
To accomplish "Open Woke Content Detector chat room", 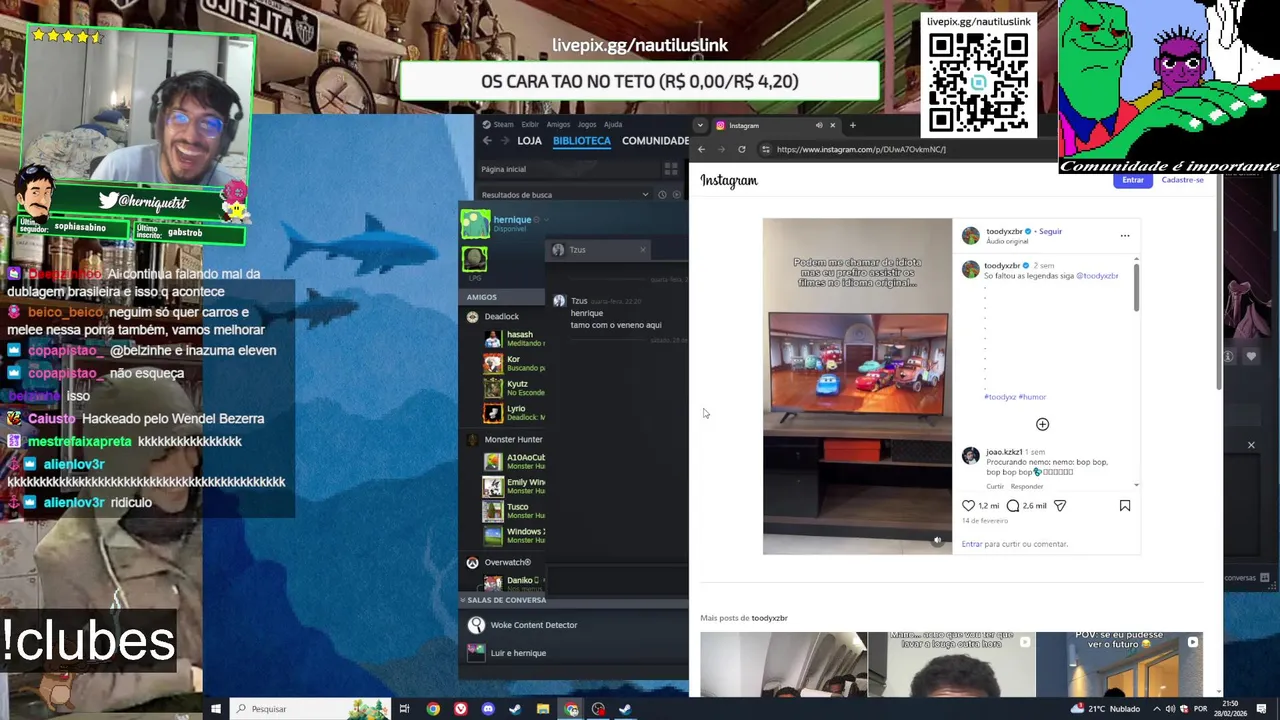I will click(x=523, y=626).
